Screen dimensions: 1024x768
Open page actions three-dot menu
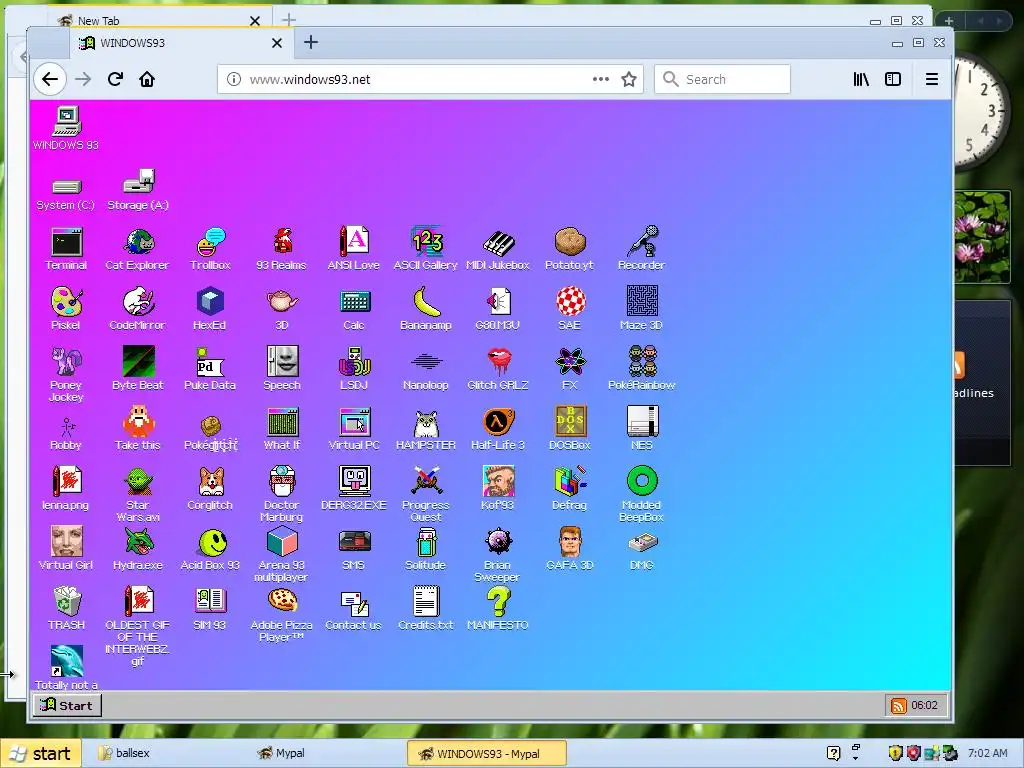coord(601,80)
